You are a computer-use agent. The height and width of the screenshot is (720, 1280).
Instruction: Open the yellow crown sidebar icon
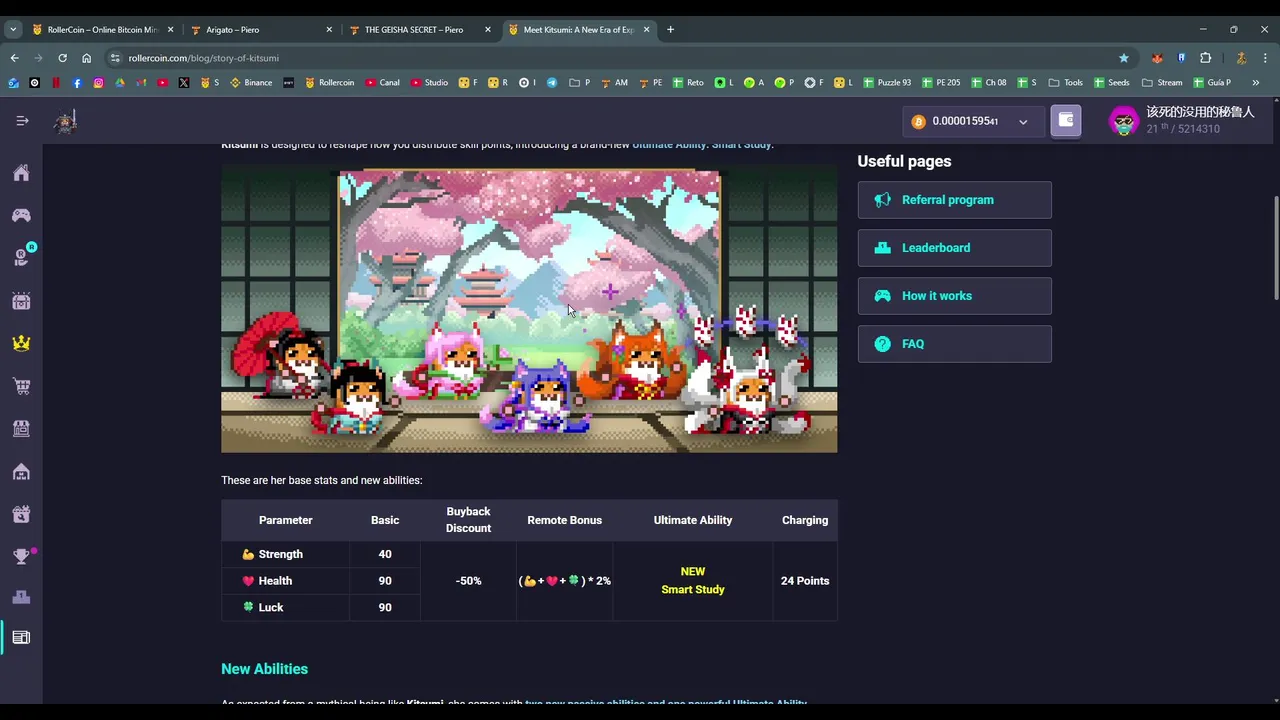pos(21,343)
